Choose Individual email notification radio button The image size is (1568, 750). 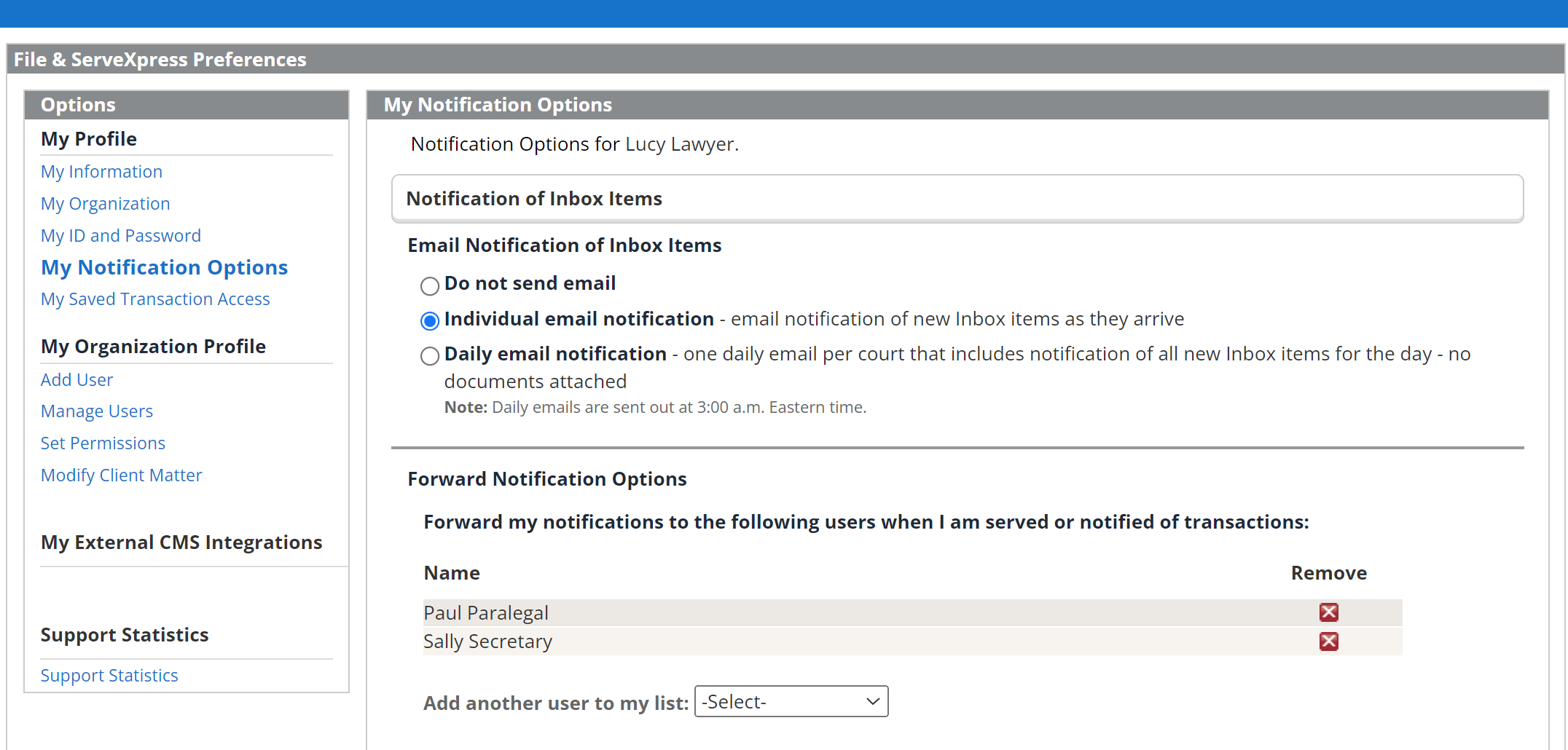pos(430,320)
